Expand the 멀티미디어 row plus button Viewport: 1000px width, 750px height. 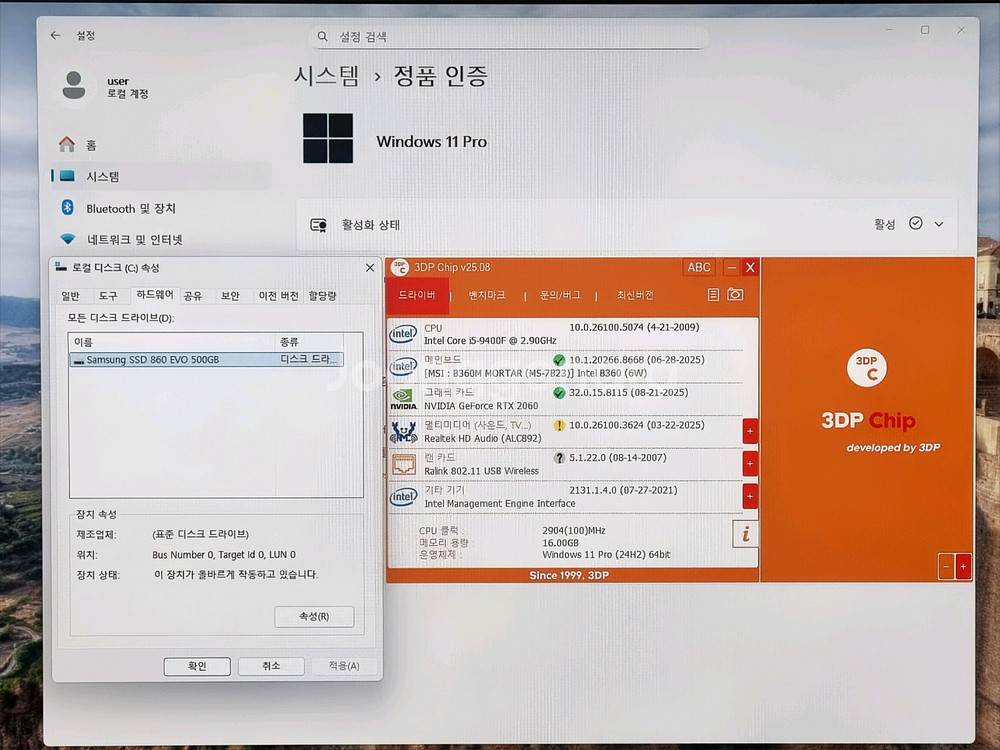point(750,432)
